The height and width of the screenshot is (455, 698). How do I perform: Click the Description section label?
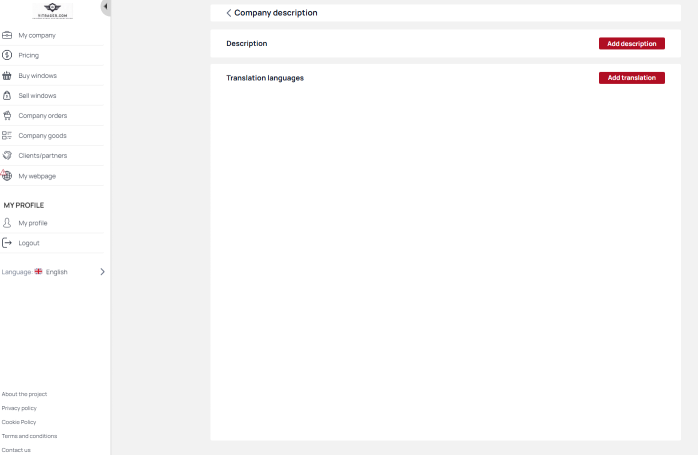pos(247,44)
